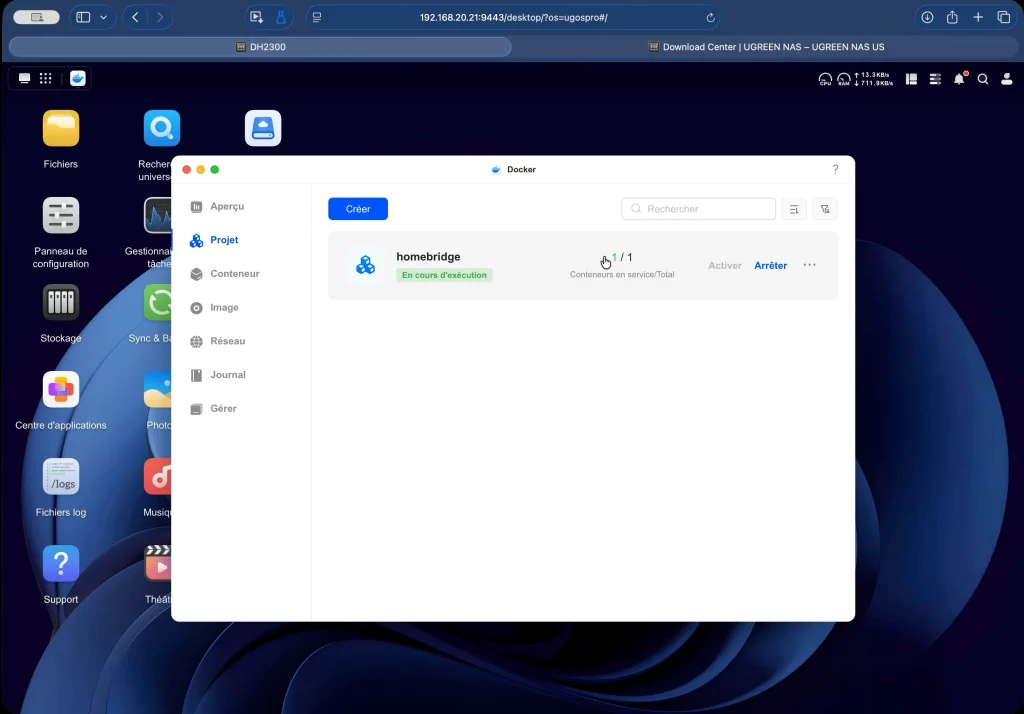The height and width of the screenshot is (714, 1024).
Task: Select the Projet tab in Docker sidebar
Action: (x=224, y=241)
